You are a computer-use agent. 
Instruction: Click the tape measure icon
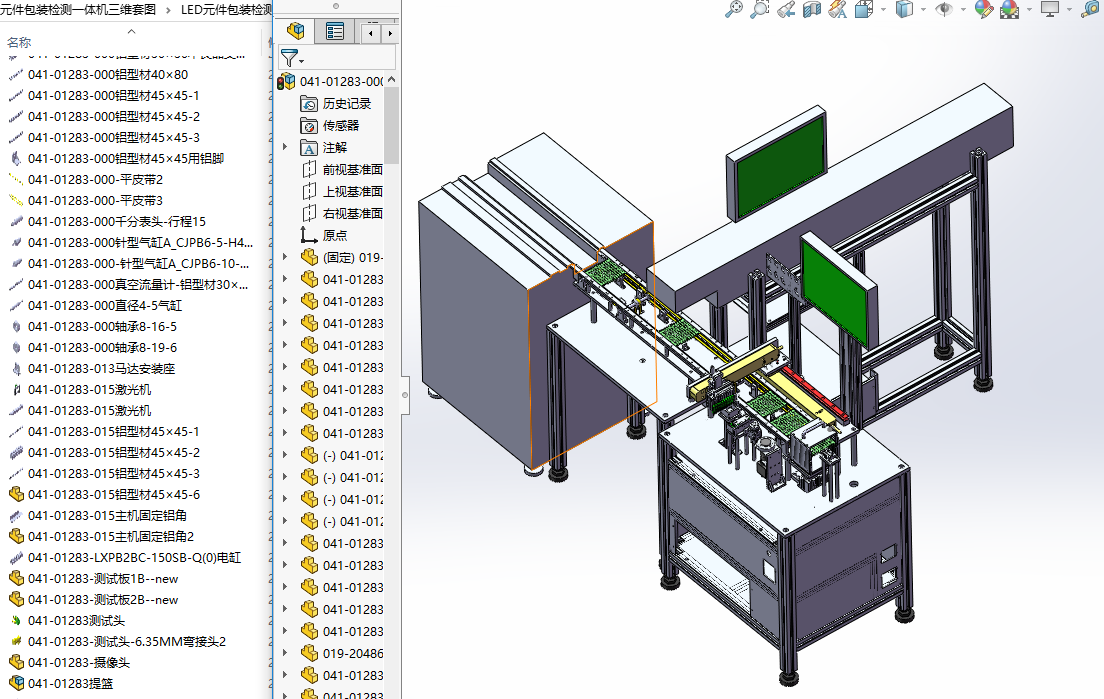(x=1090, y=9)
